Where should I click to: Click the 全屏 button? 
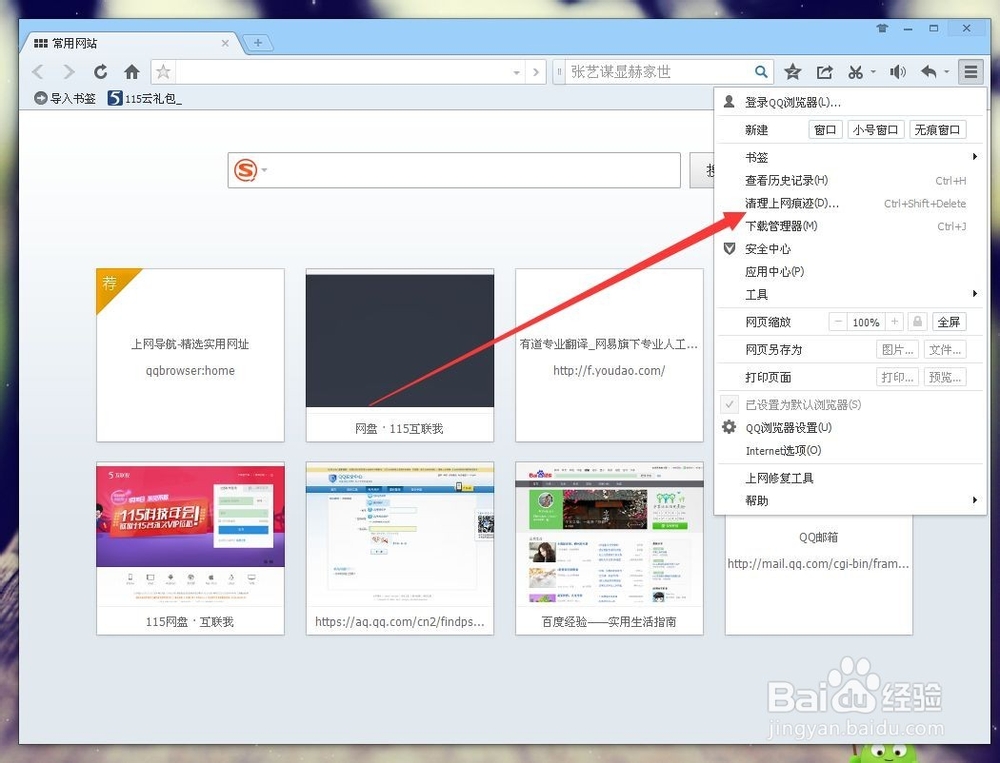(948, 322)
